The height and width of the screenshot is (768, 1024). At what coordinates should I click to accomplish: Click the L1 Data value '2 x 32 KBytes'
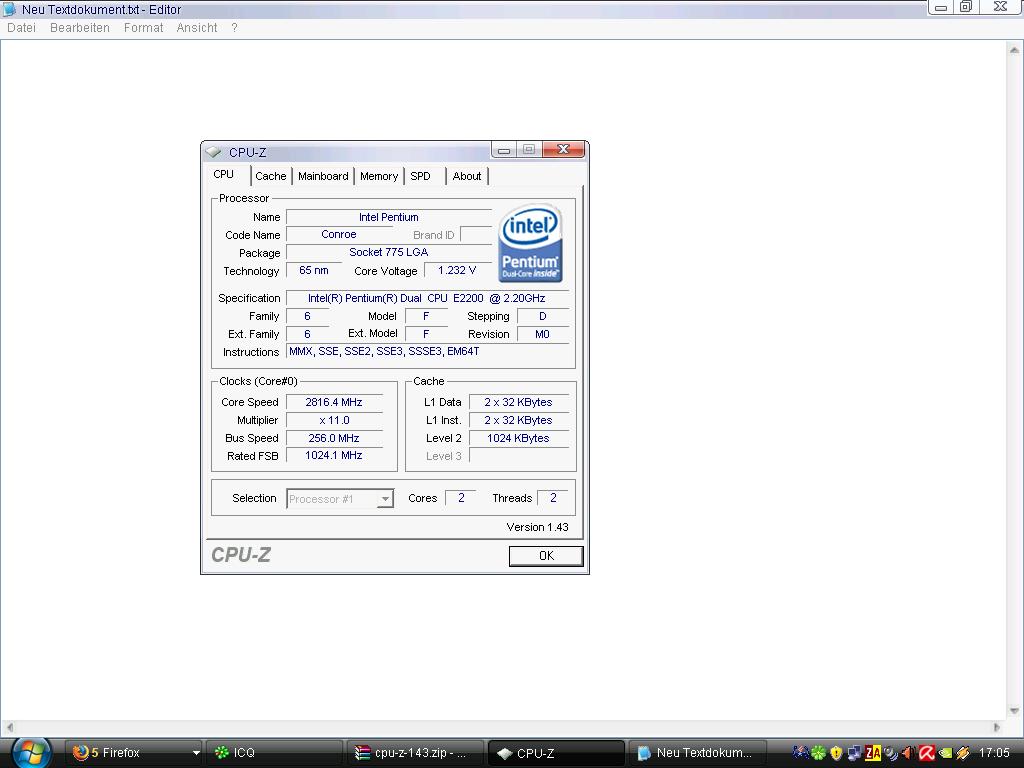click(519, 402)
